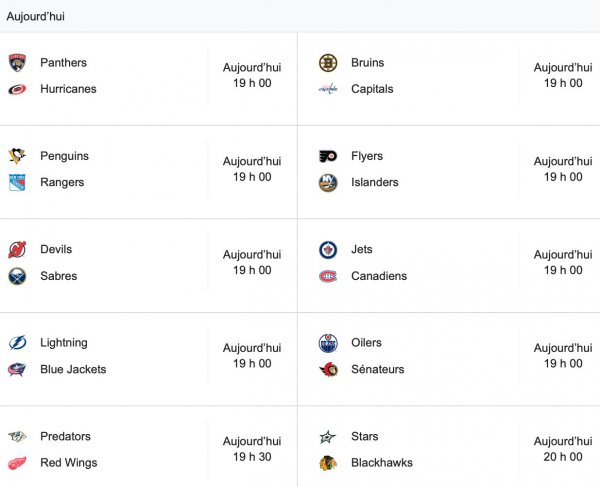
Task: Select the Philadelphia Flyers logo
Action: pyautogui.click(x=328, y=156)
